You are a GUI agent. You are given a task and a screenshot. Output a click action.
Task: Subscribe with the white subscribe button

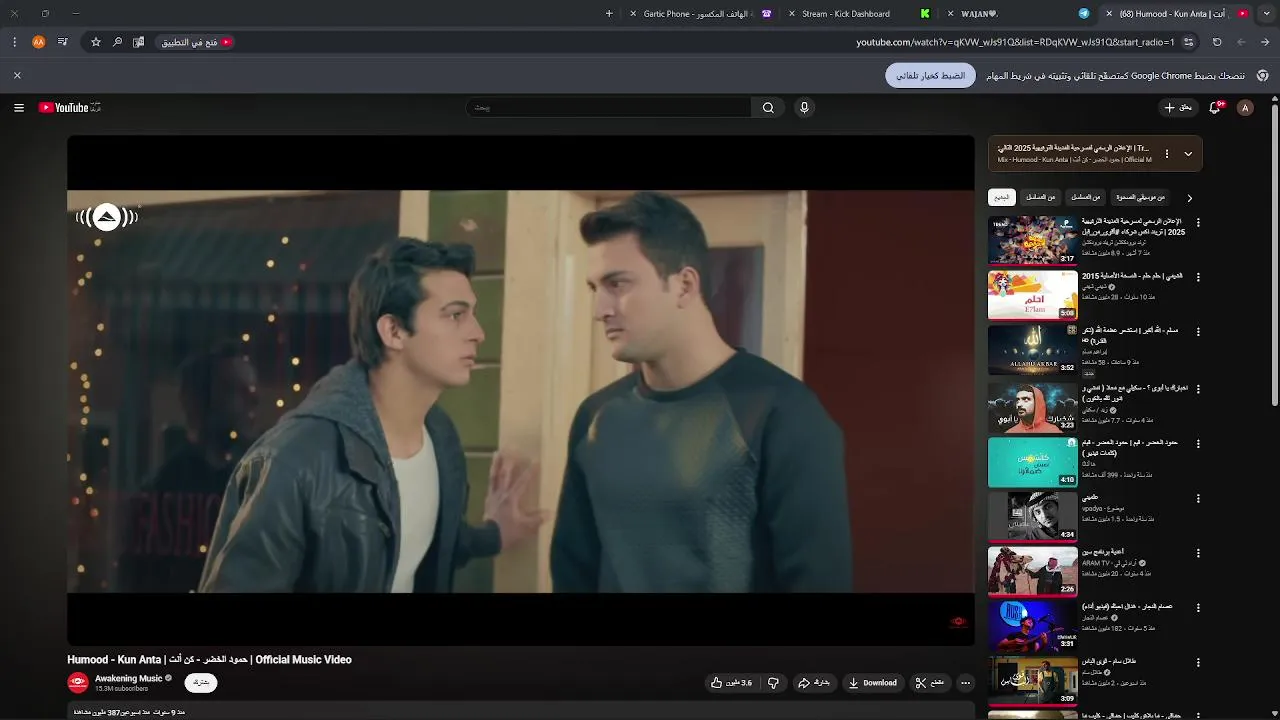[x=201, y=683]
